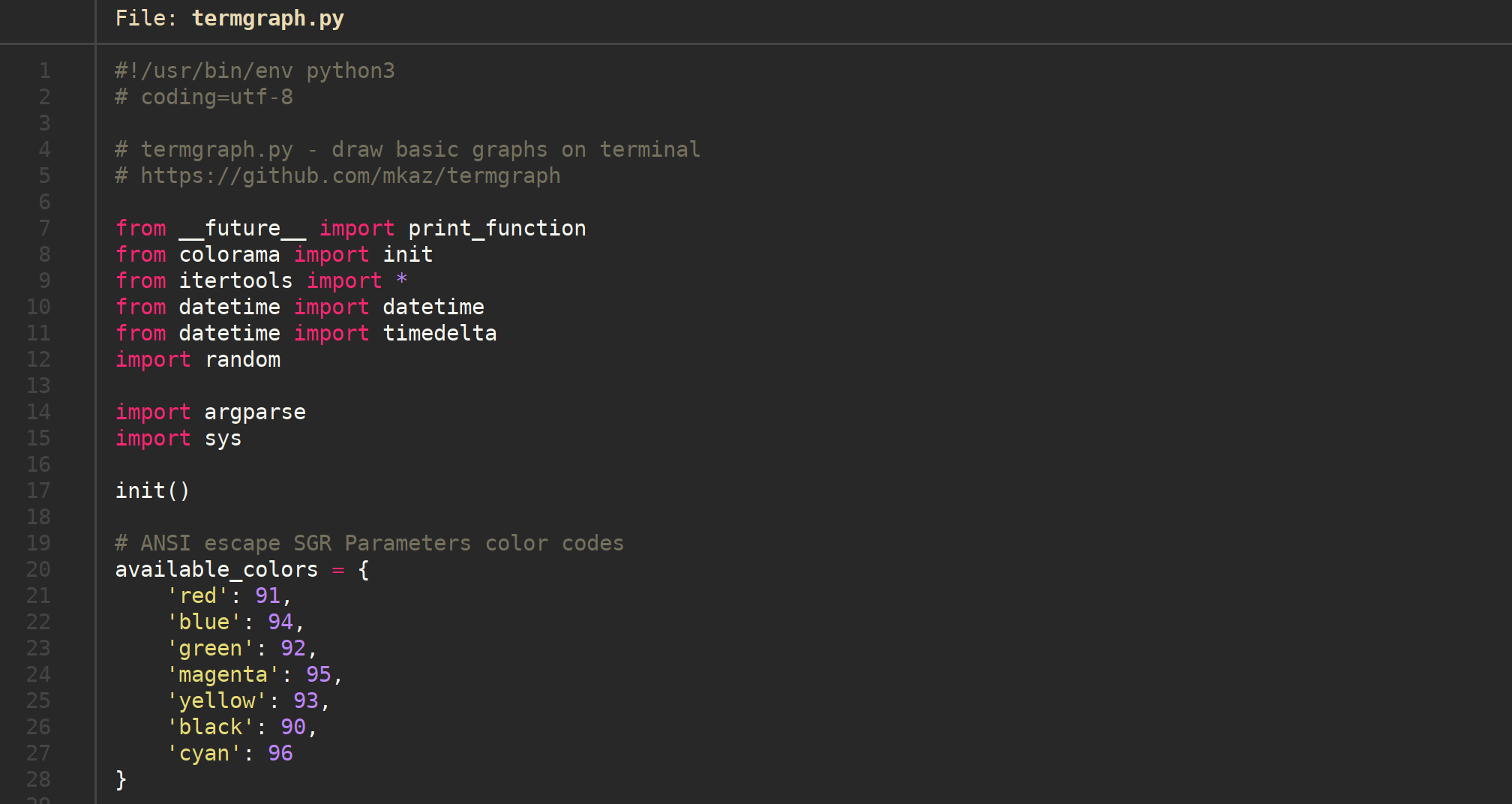Viewport: 1512px width, 804px height.
Task: Click the shebang line at the top
Action: 254,70
